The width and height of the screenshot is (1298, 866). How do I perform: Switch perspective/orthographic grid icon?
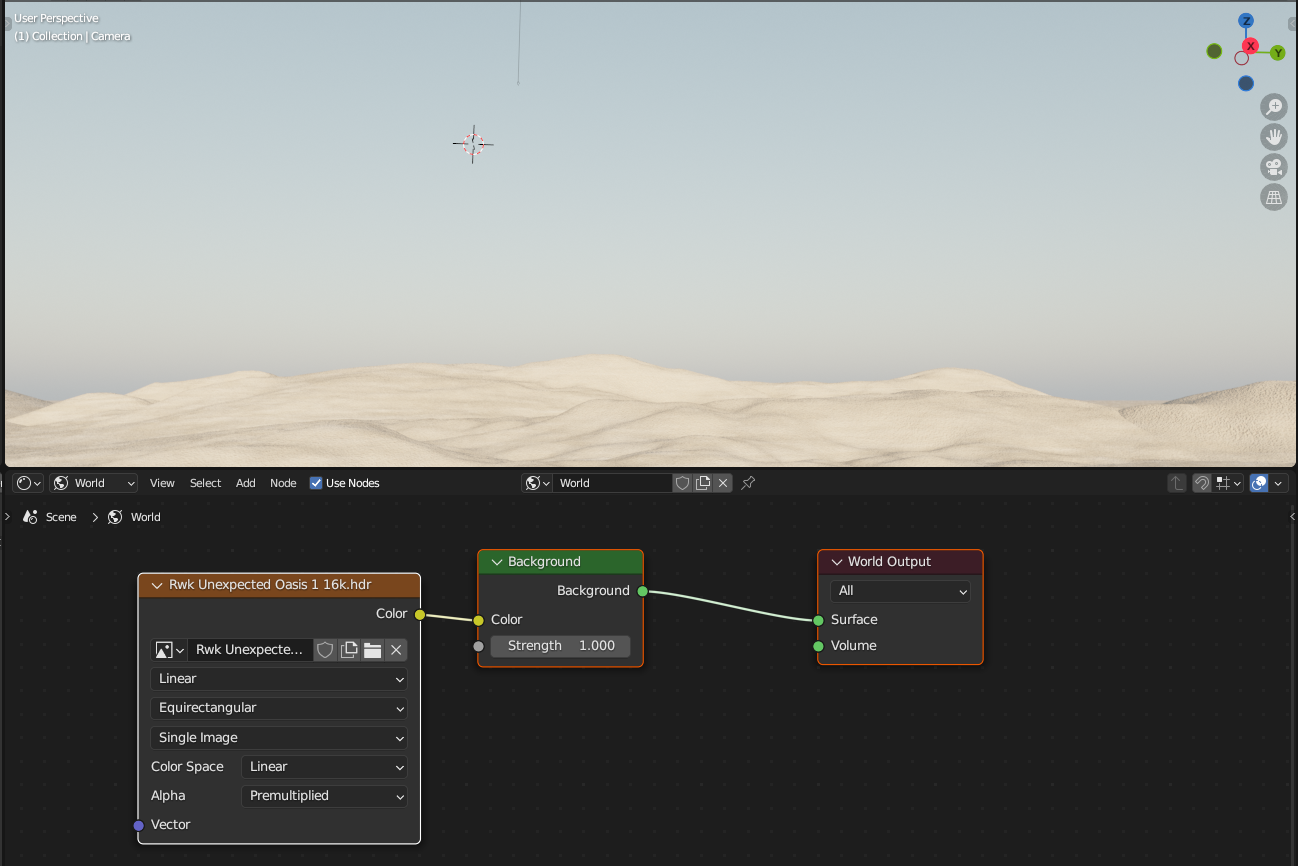click(x=1273, y=197)
